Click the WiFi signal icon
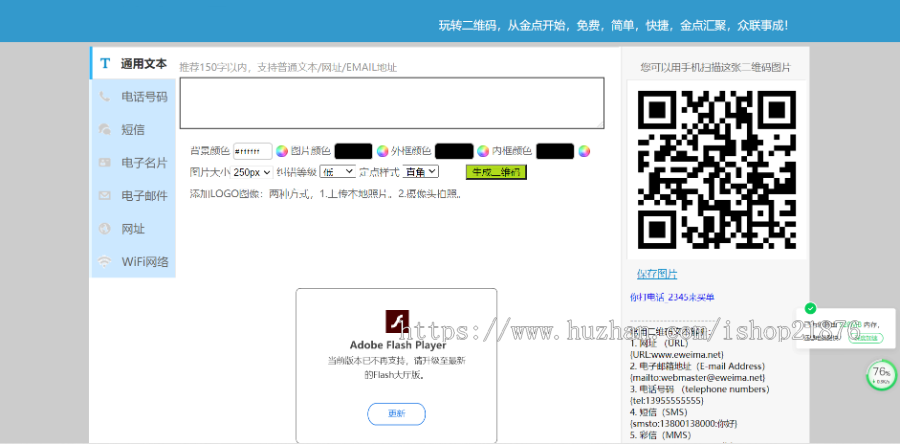Screen dimensions: 900x444 click(104, 262)
